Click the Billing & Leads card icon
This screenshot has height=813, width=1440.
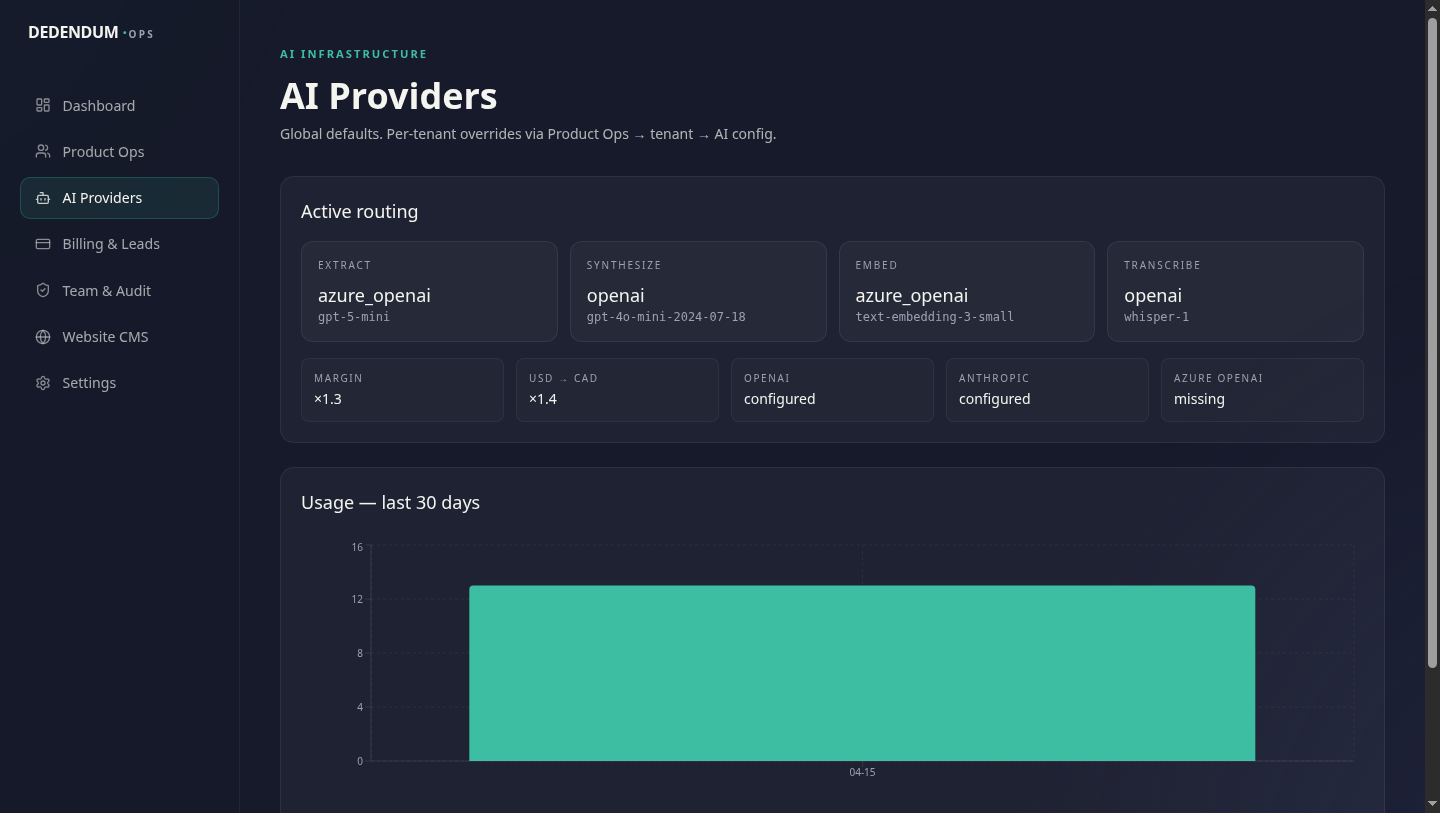(x=43, y=244)
